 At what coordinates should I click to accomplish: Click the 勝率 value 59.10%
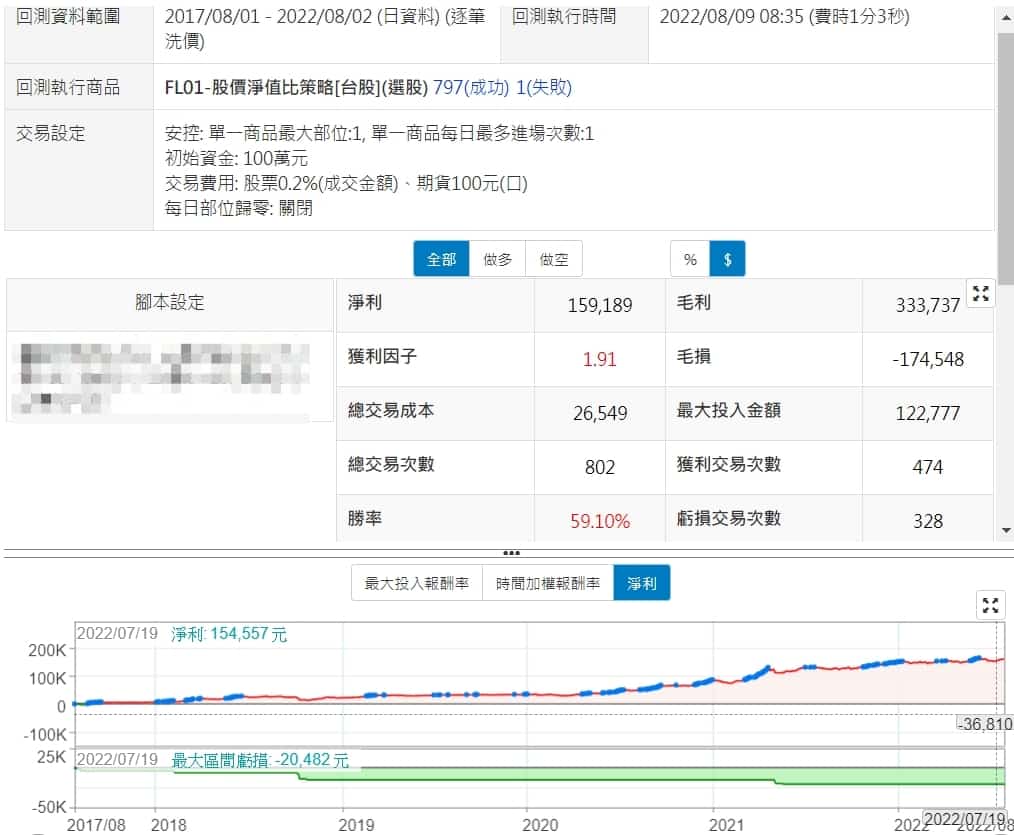point(599,521)
